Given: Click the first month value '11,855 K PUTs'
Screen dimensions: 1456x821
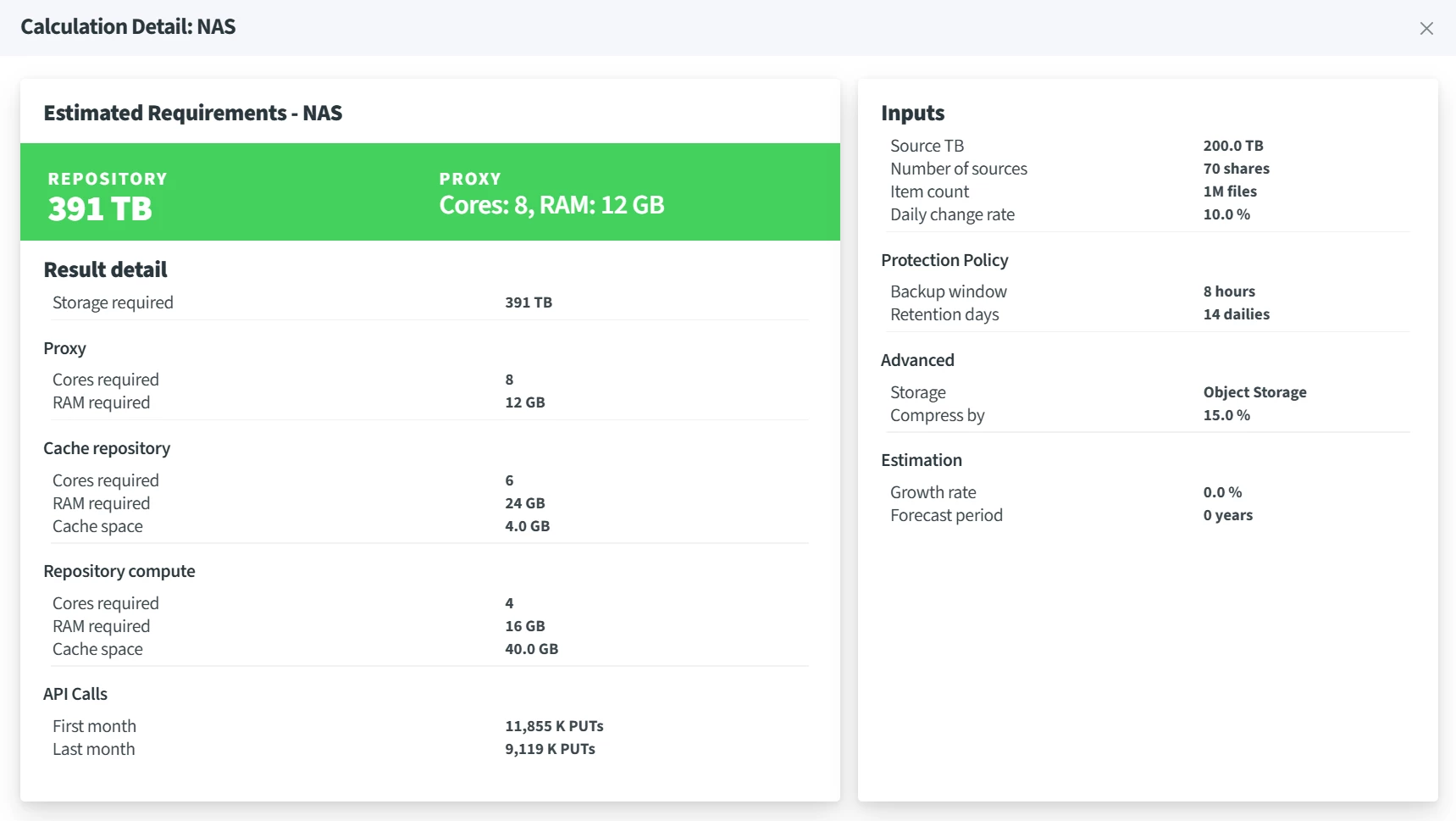Looking at the screenshot, I should pos(554,726).
